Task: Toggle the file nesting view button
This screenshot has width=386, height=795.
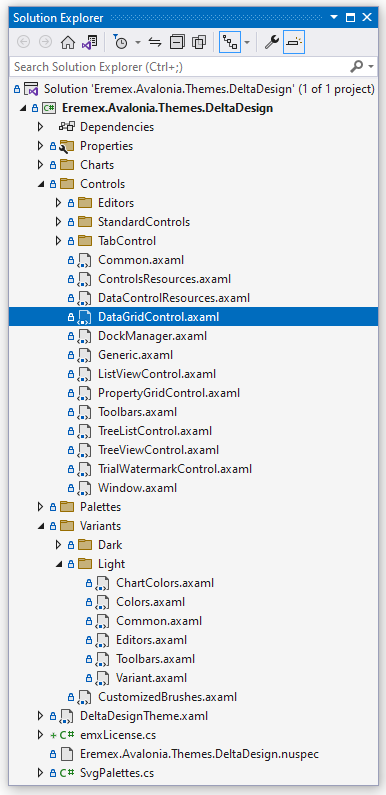Action: pyautogui.click(x=230, y=43)
